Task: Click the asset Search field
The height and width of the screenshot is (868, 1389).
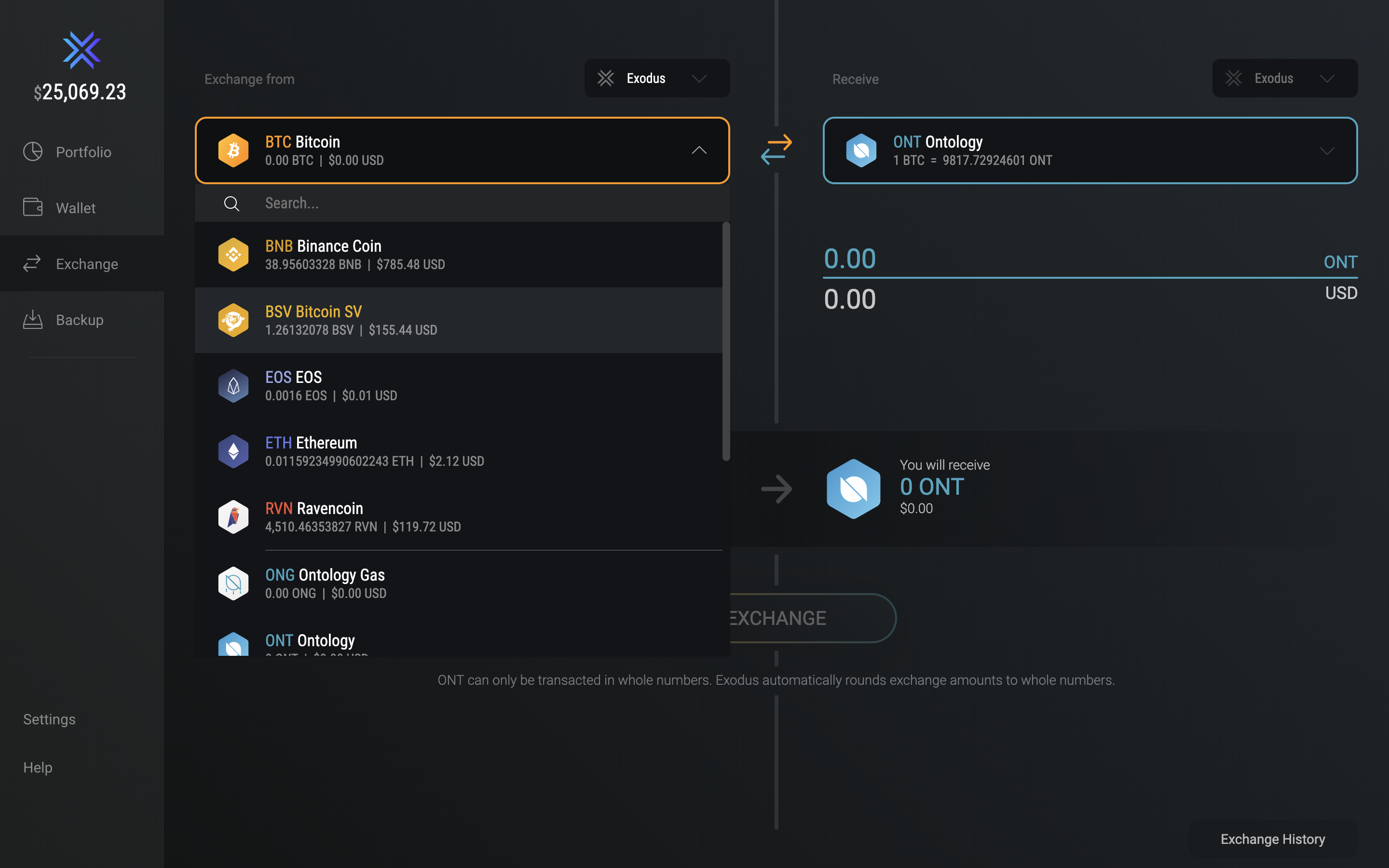Action: (462, 203)
